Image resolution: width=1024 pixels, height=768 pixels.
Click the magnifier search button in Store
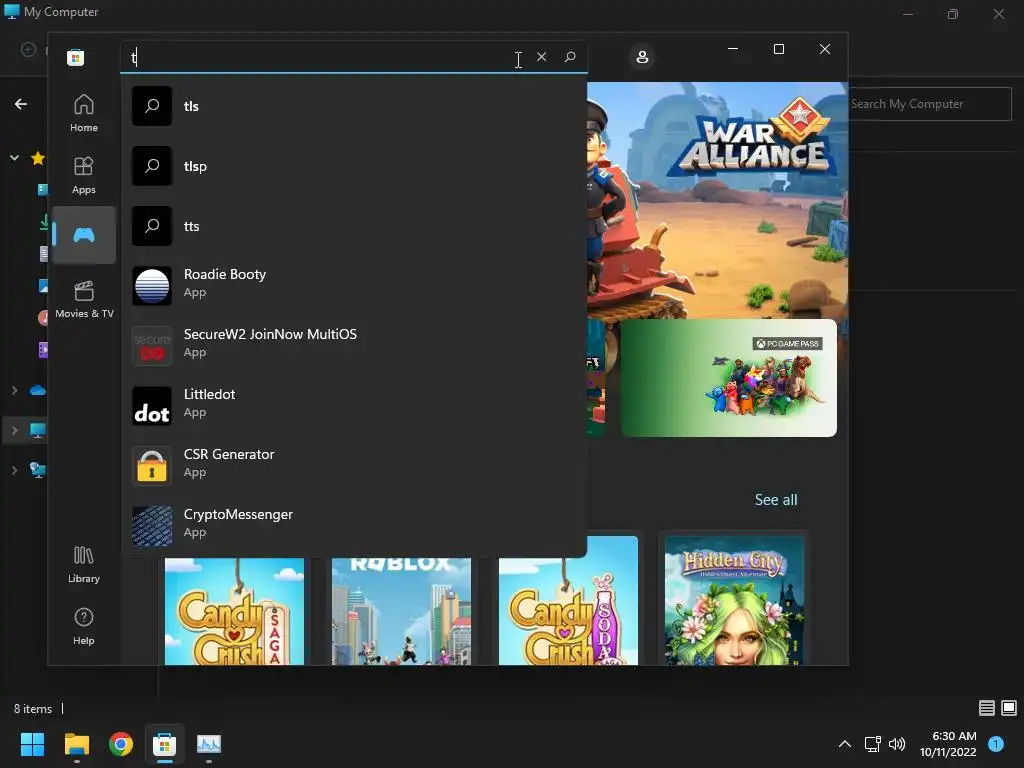(570, 57)
